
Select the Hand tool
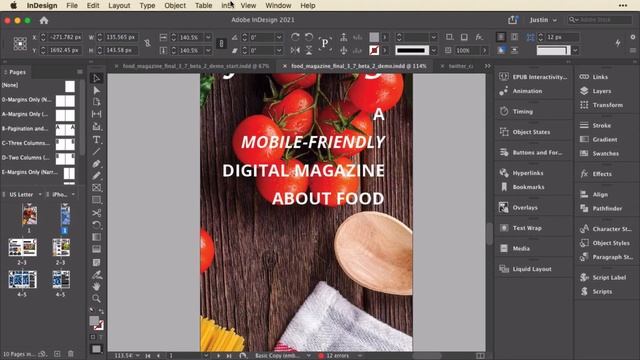pyautogui.click(x=96, y=287)
